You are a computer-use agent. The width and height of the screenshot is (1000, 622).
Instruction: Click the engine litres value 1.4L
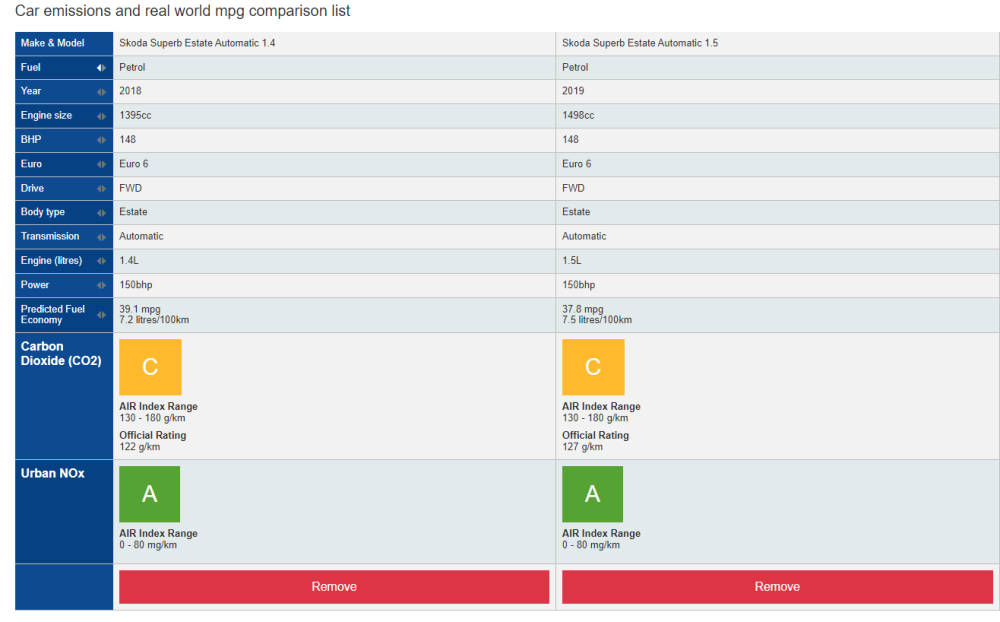(129, 261)
